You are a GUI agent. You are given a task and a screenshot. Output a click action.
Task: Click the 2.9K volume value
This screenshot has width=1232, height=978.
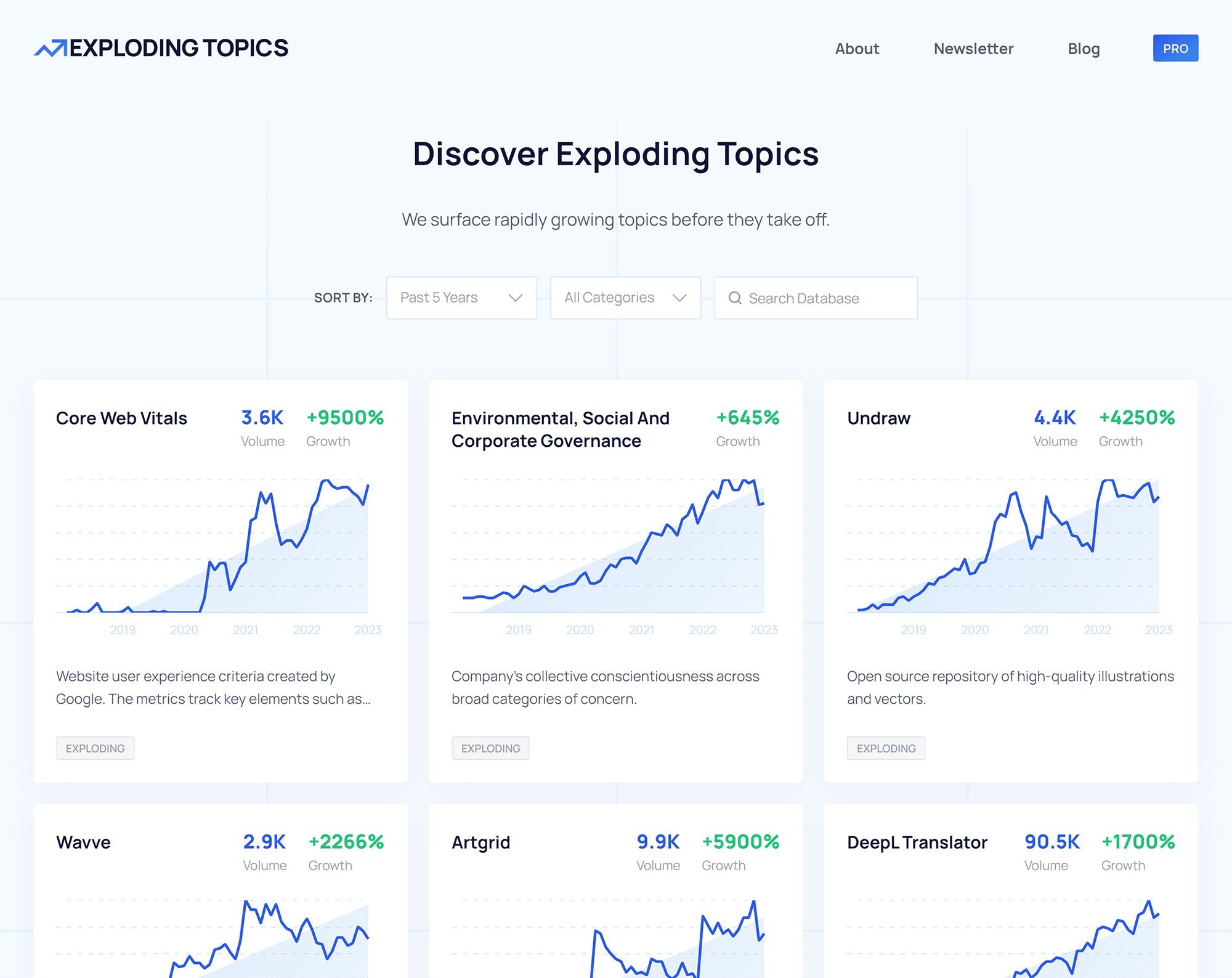click(264, 842)
